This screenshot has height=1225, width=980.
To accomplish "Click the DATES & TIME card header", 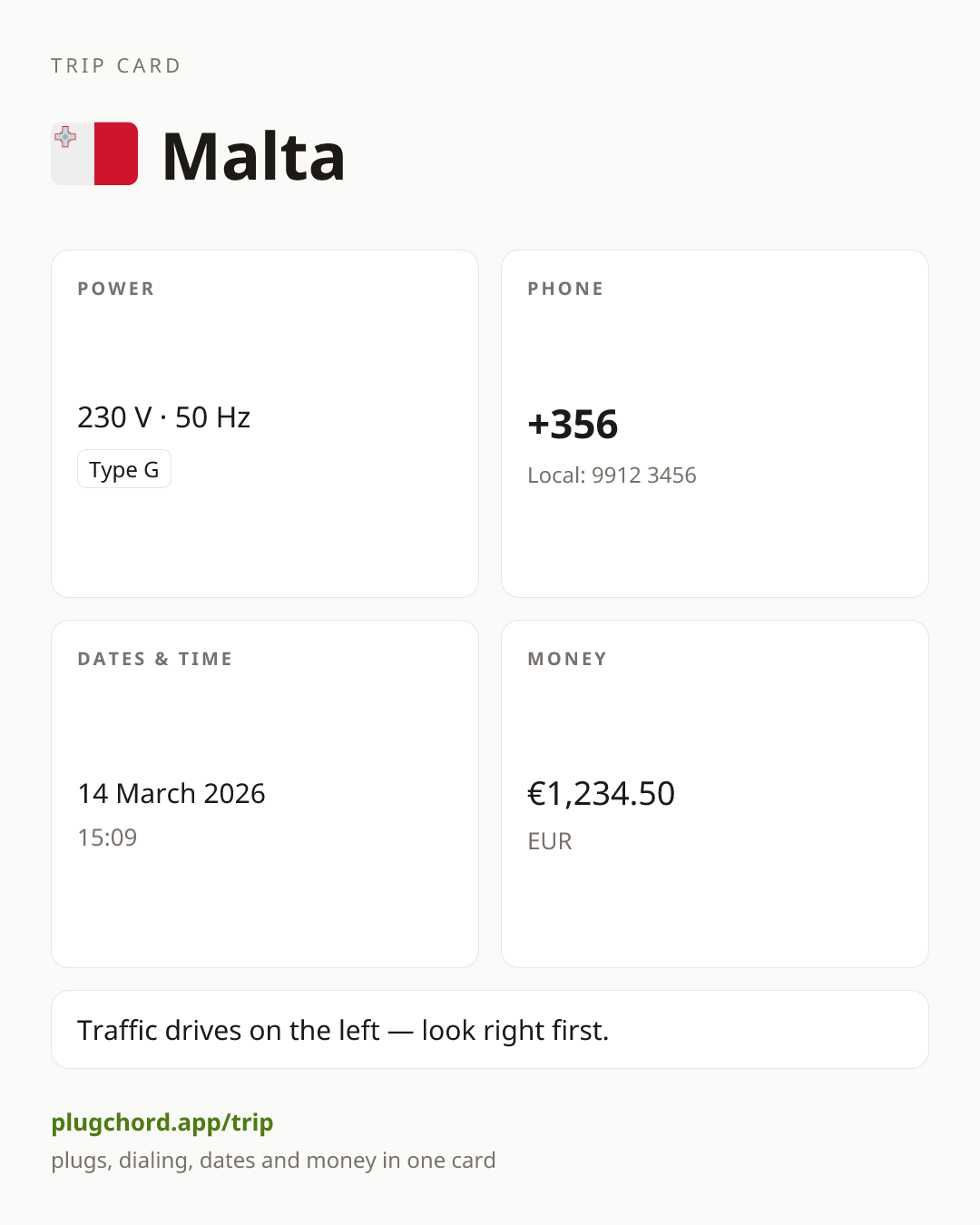I will (x=155, y=659).
